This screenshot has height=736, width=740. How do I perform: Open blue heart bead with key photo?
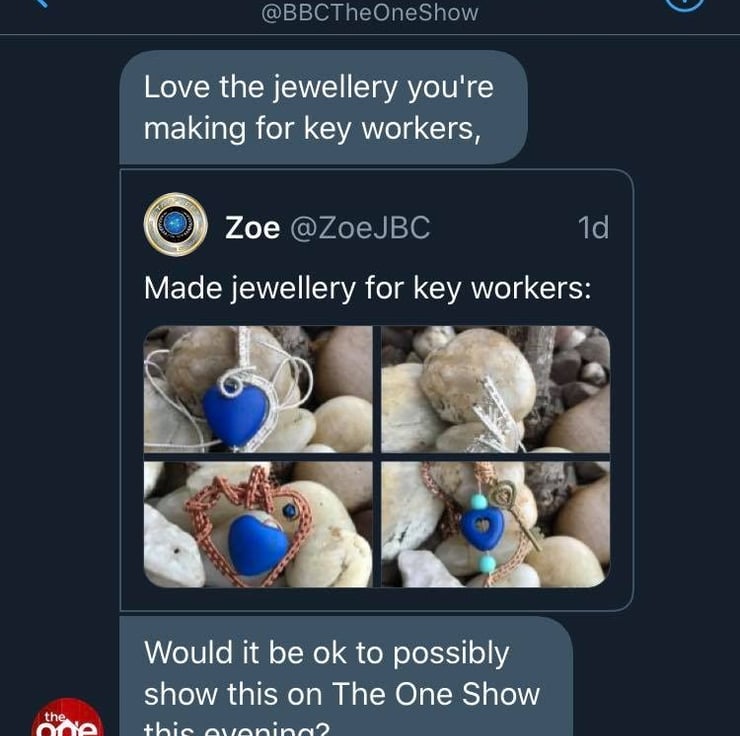pos(496,524)
